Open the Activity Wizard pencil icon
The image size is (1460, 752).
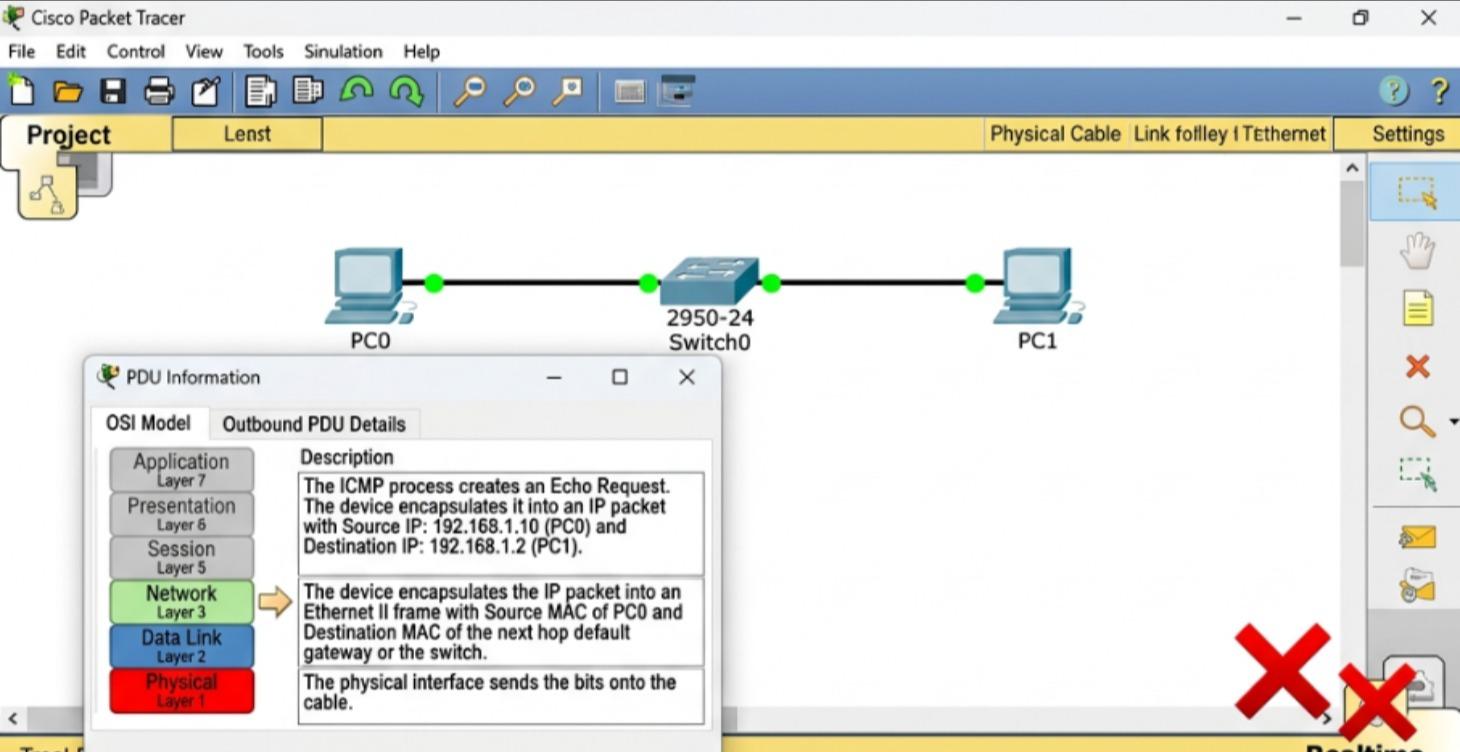206,92
